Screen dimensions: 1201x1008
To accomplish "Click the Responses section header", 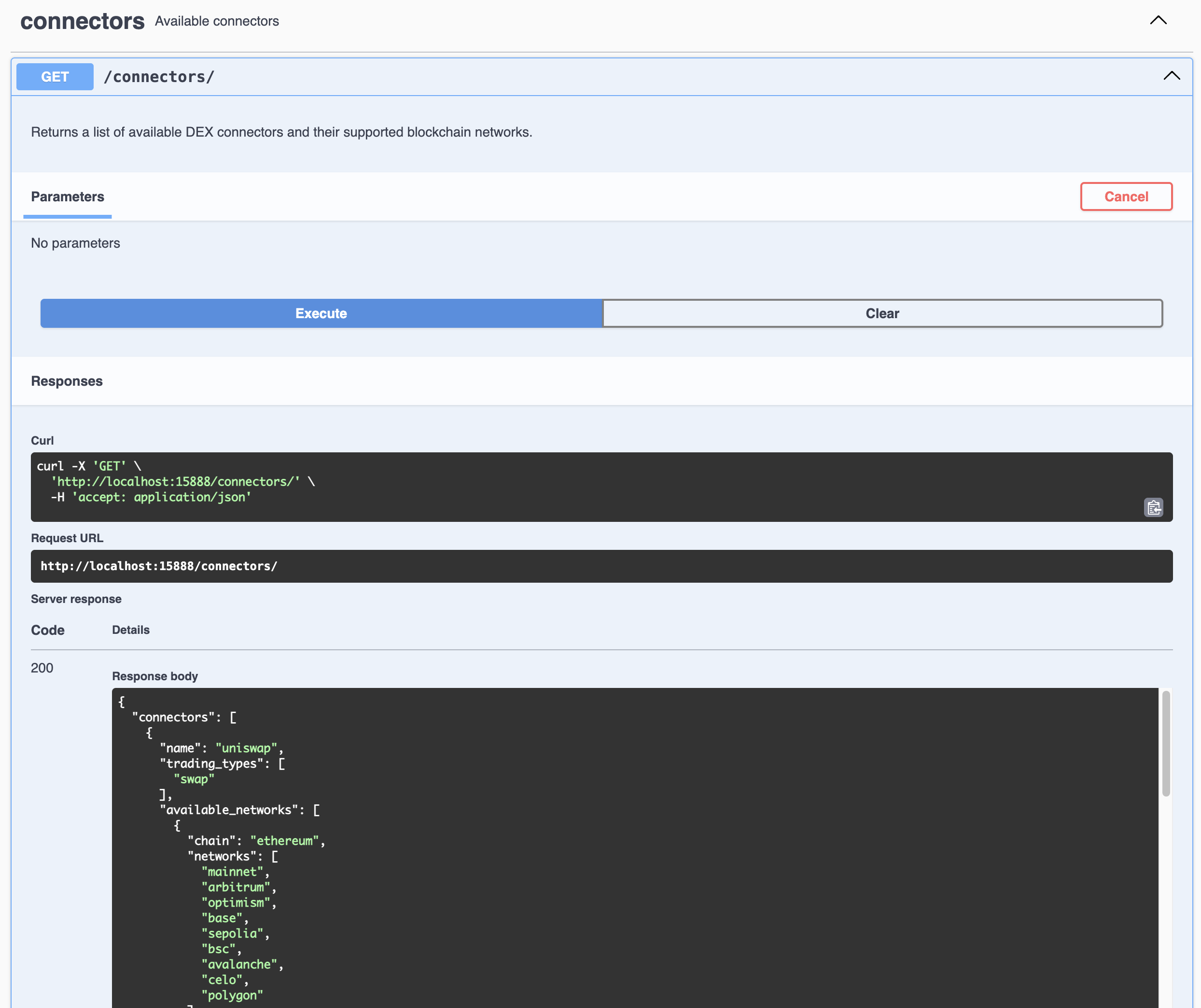I will point(67,381).
